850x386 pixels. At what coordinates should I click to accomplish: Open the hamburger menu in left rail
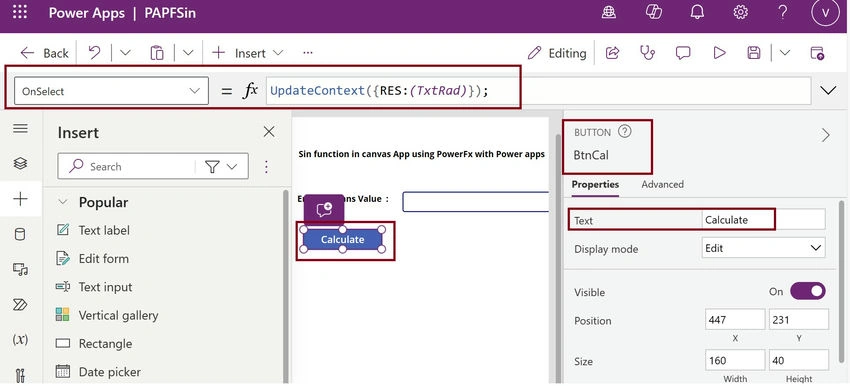pyautogui.click(x=20, y=128)
